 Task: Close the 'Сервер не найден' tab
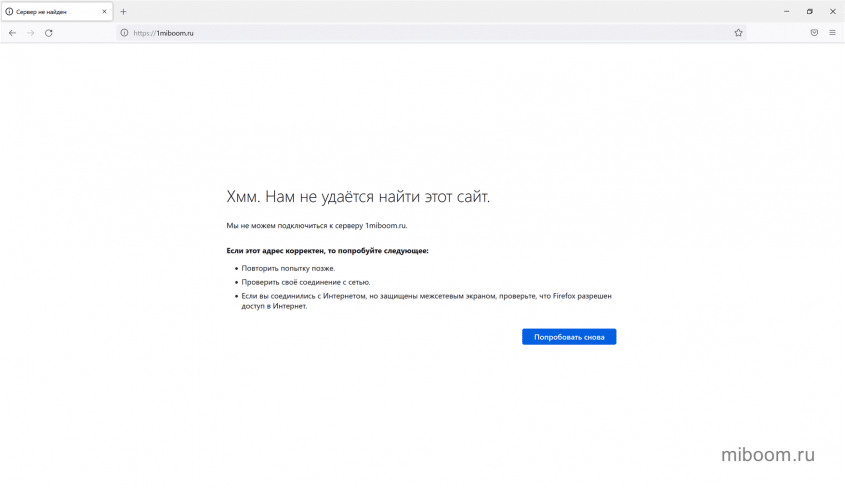tap(104, 11)
